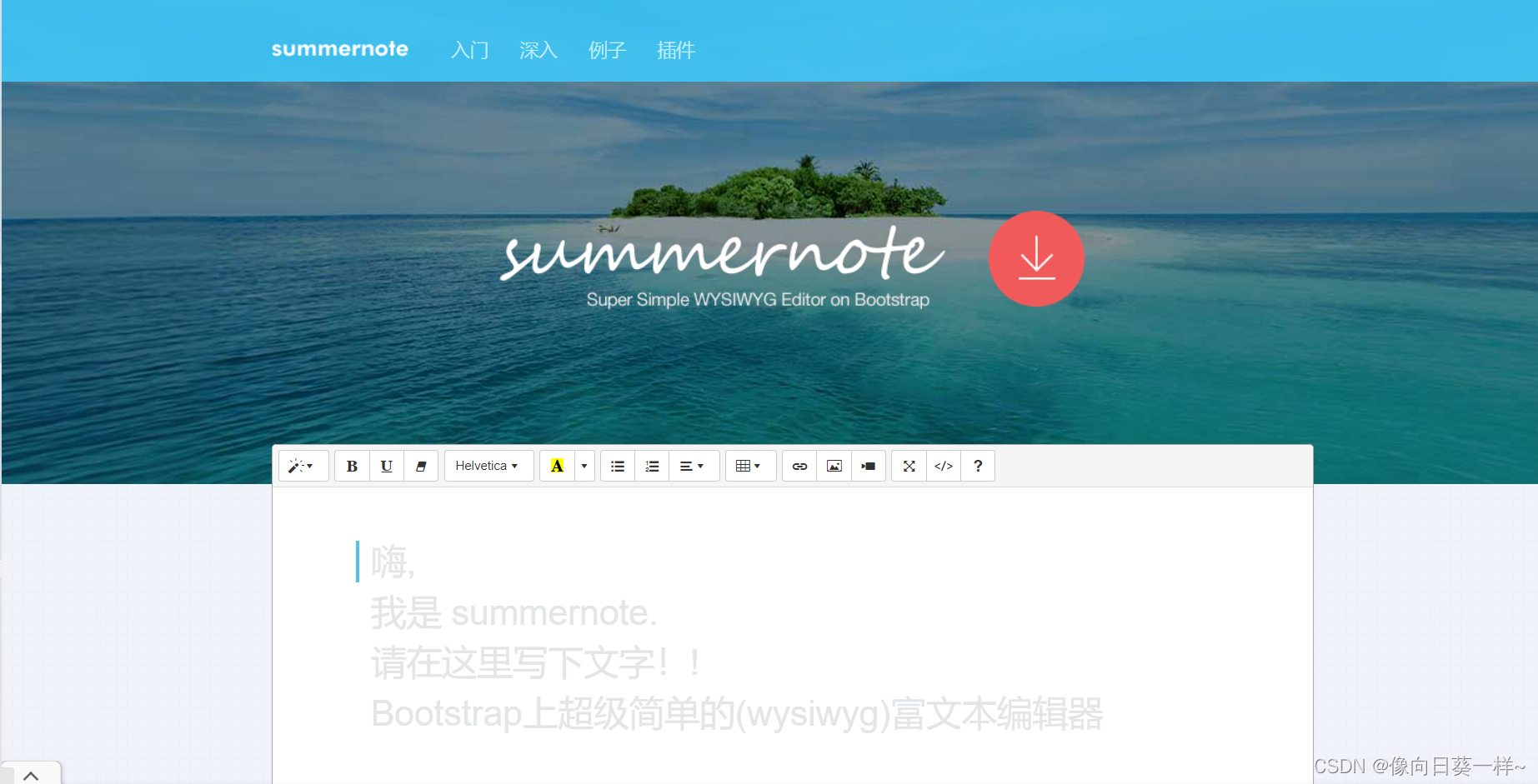Image resolution: width=1538 pixels, height=784 pixels.
Task: Switch to code view
Action: (x=943, y=466)
